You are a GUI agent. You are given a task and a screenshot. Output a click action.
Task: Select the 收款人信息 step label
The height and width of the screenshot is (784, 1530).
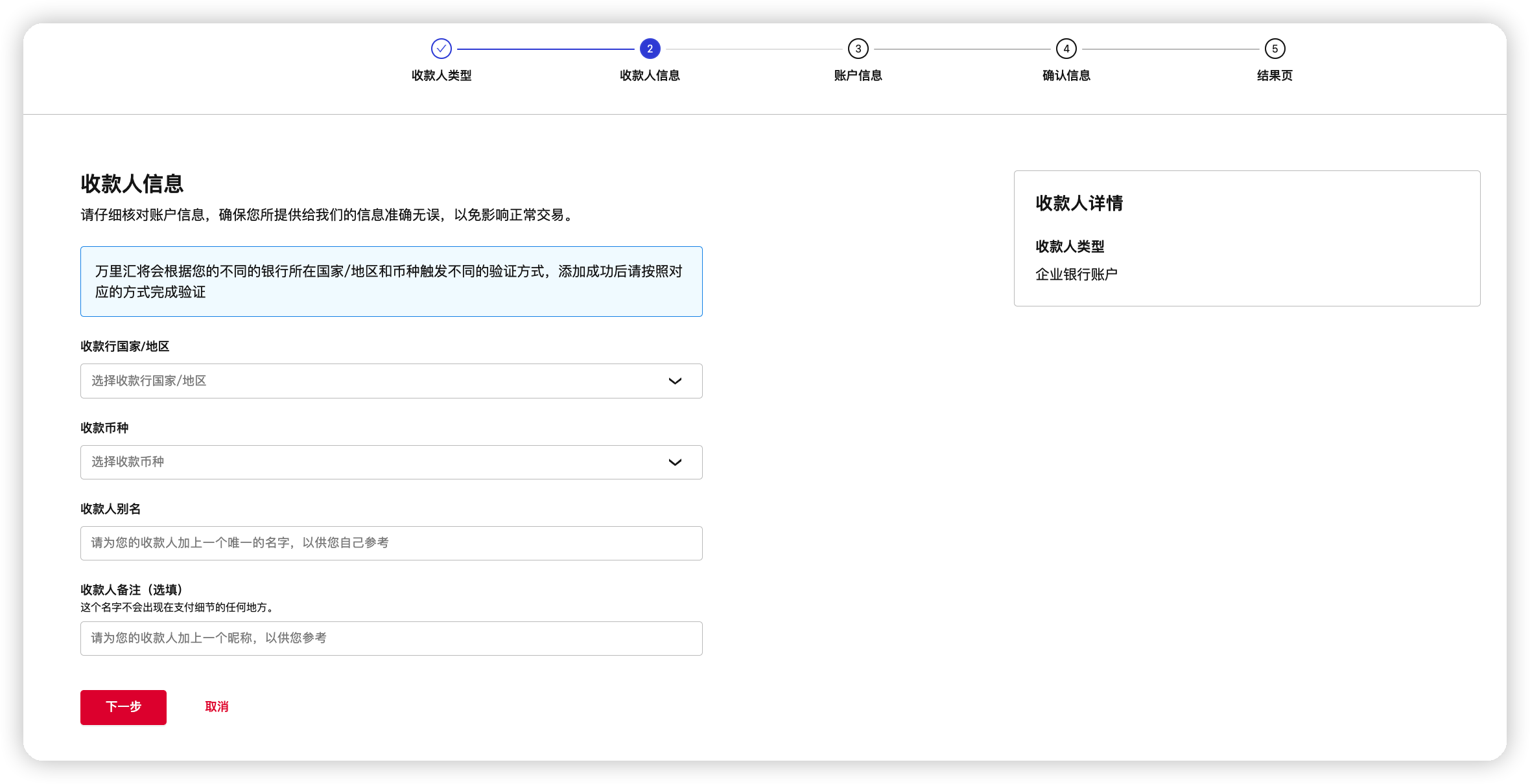[650, 76]
